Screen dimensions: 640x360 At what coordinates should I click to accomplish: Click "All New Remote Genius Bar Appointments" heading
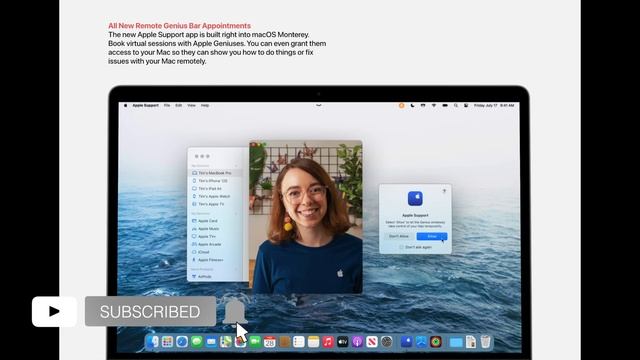180,26
